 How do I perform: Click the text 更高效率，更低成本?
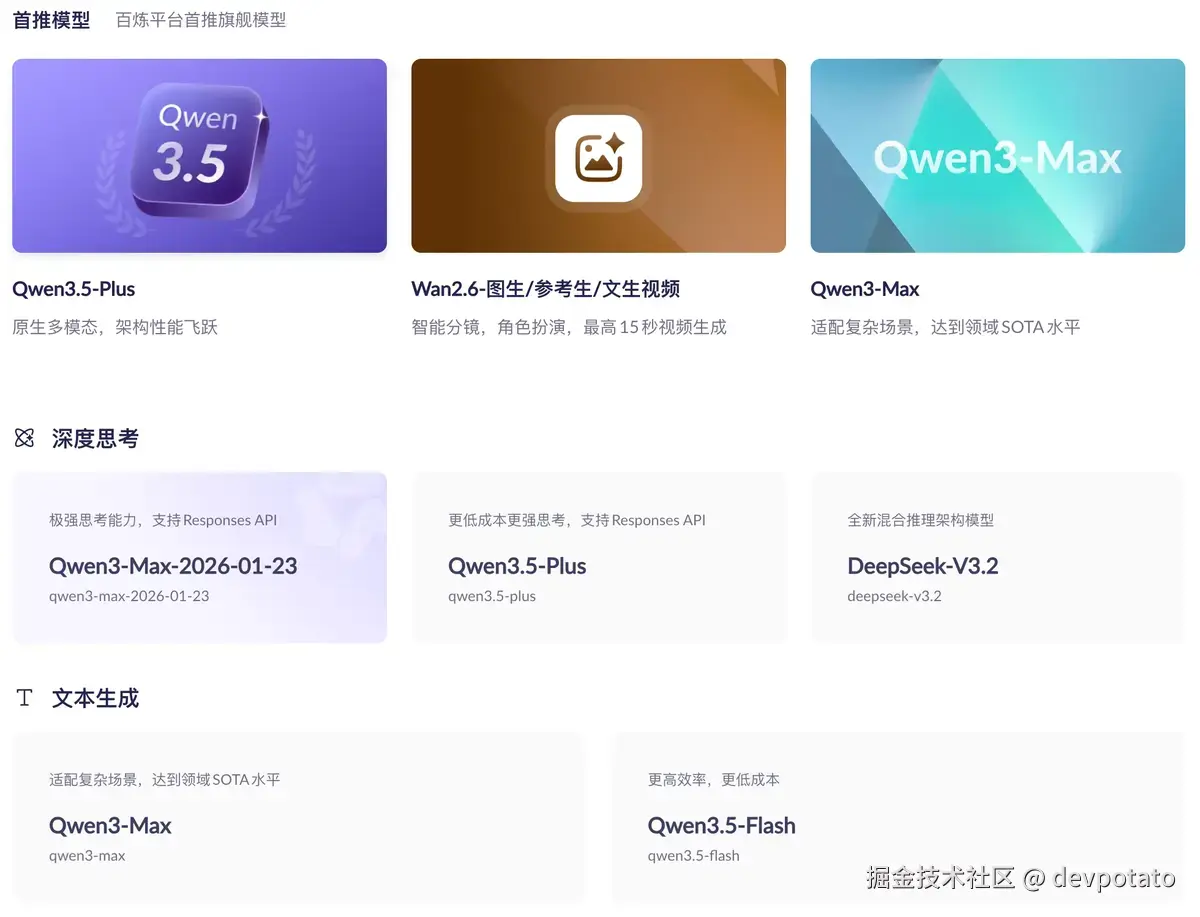coord(713,779)
